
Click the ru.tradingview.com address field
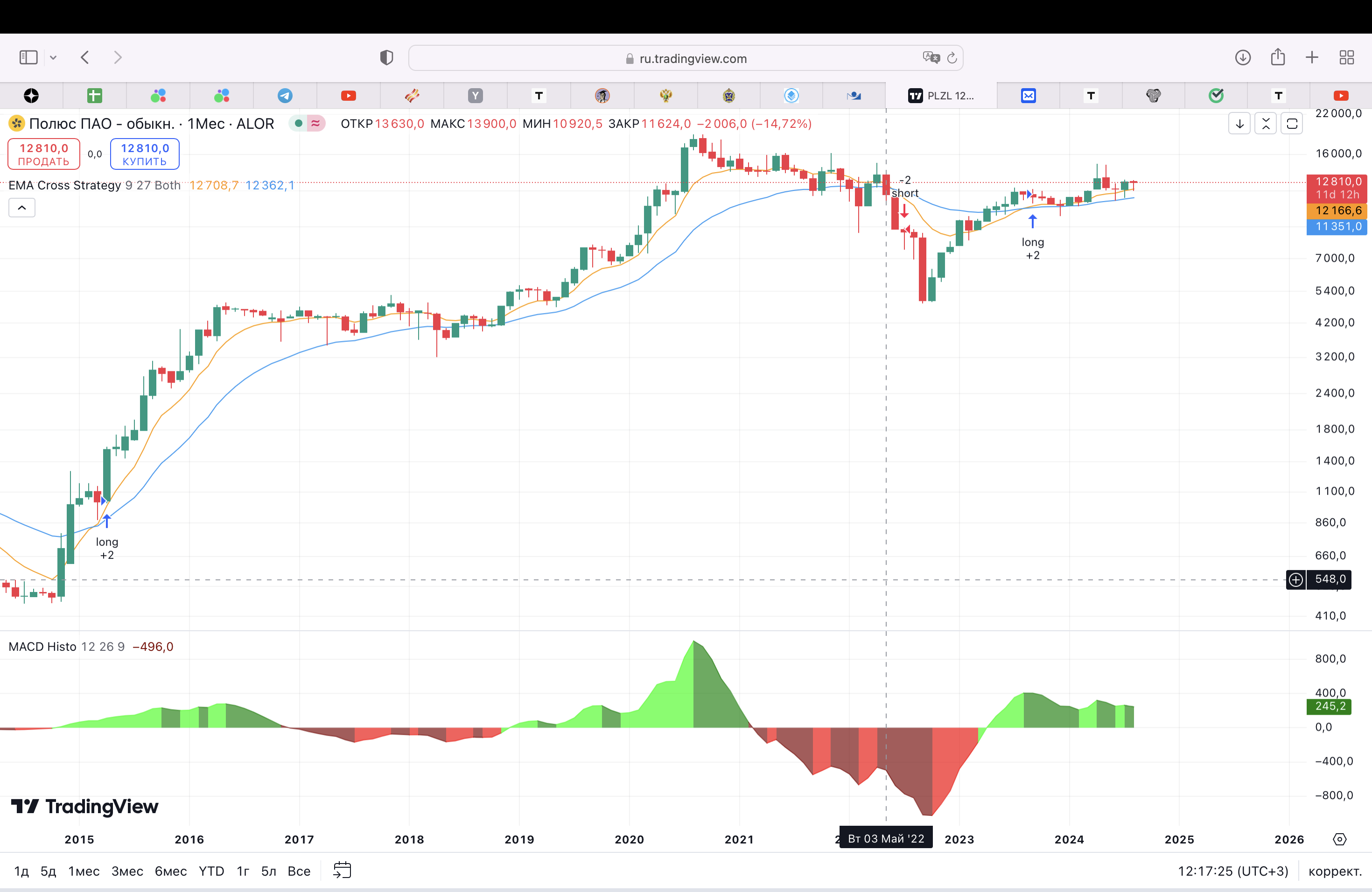point(692,58)
